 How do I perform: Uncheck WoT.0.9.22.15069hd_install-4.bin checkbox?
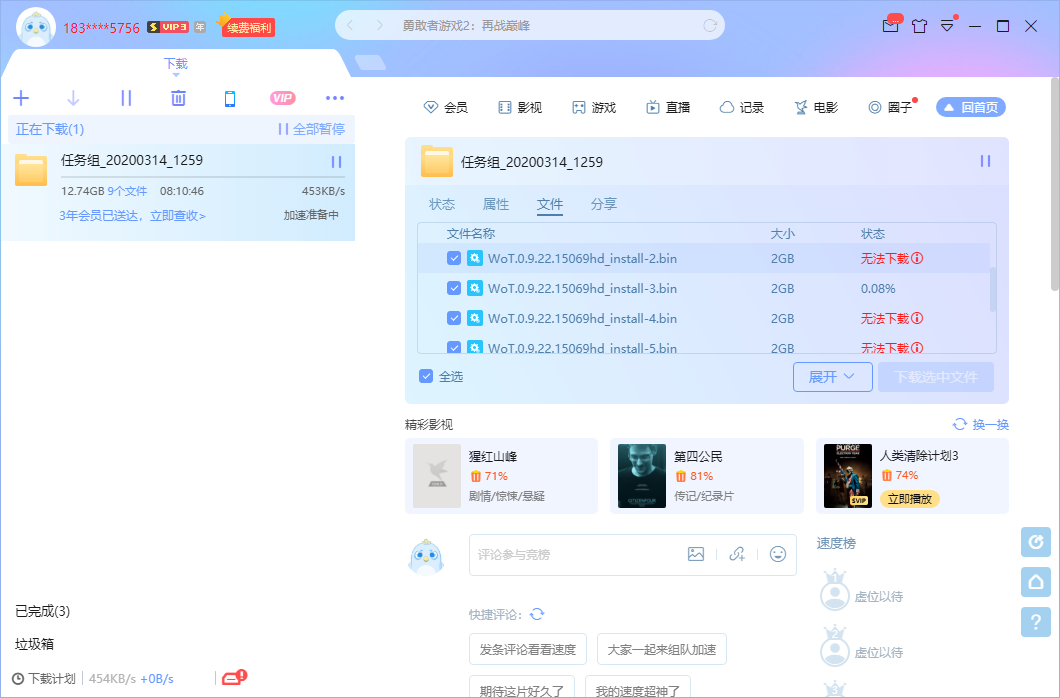(x=454, y=318)
